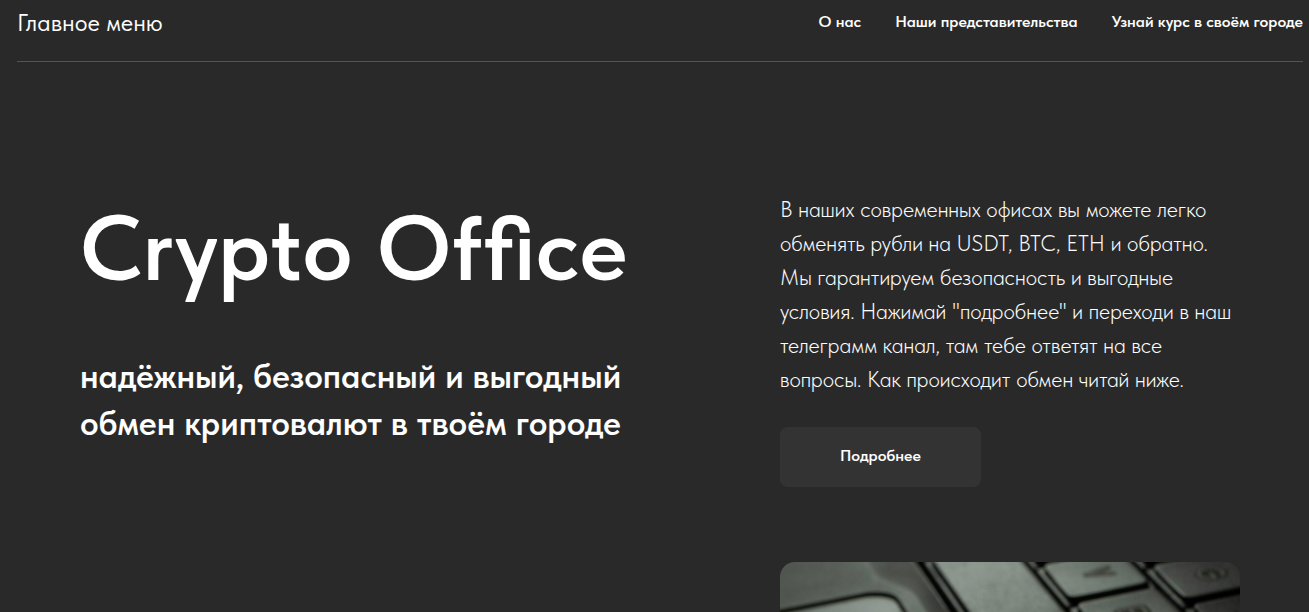Click the word Crypto in the heading
The width and height of the screenshot is (1309, 612).
tap(215, 251)
